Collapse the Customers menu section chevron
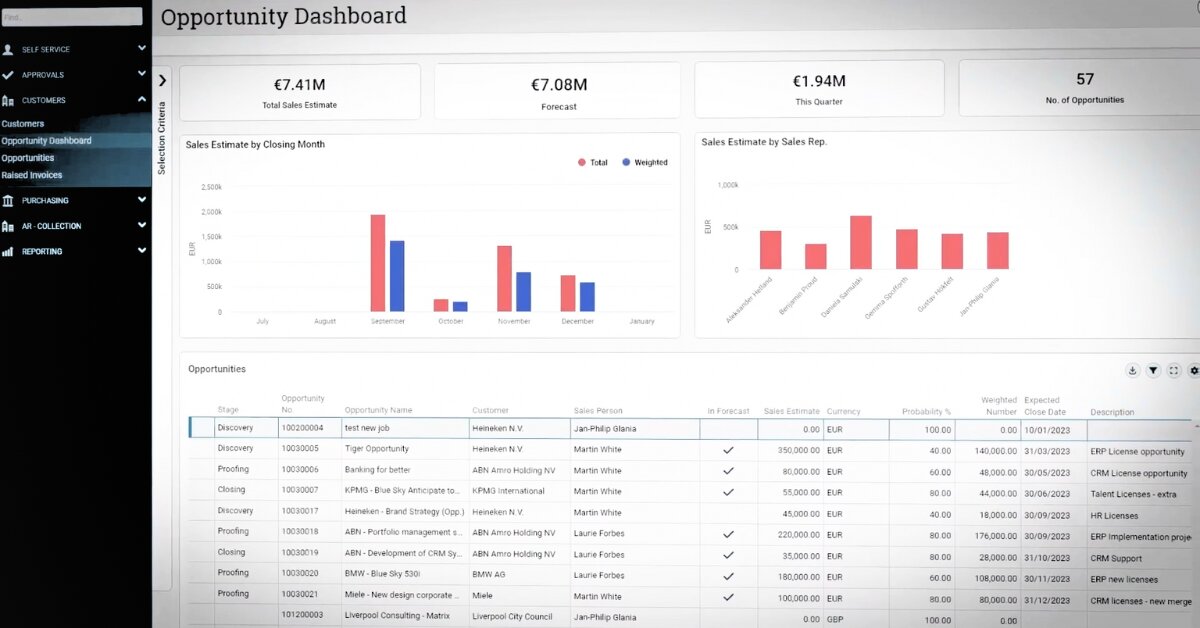The height and width of the screenshot is (628, 1200). pos(142,100)
